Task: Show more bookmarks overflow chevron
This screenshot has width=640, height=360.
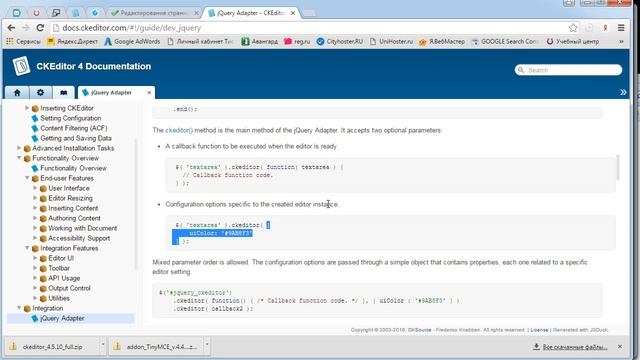Action: click(621, 41)
